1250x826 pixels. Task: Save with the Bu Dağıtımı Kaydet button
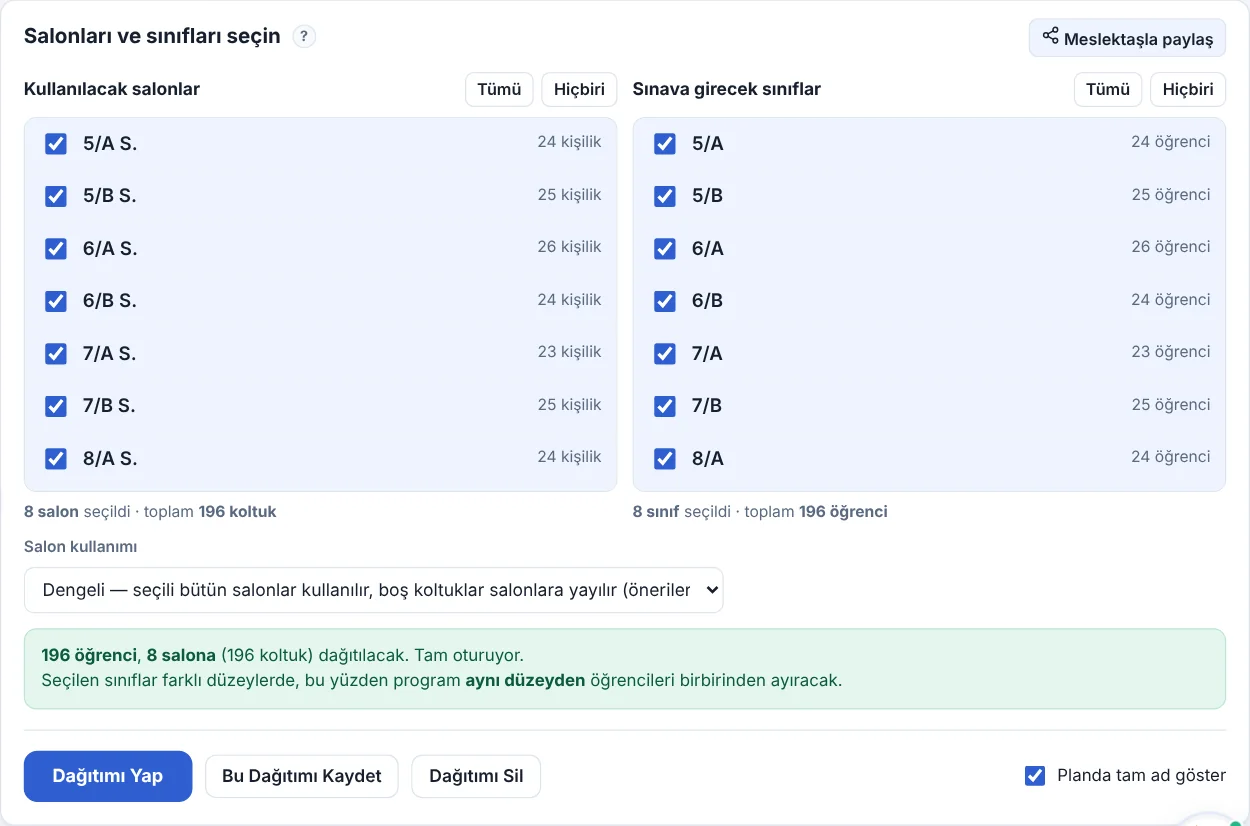coord(302,776)
